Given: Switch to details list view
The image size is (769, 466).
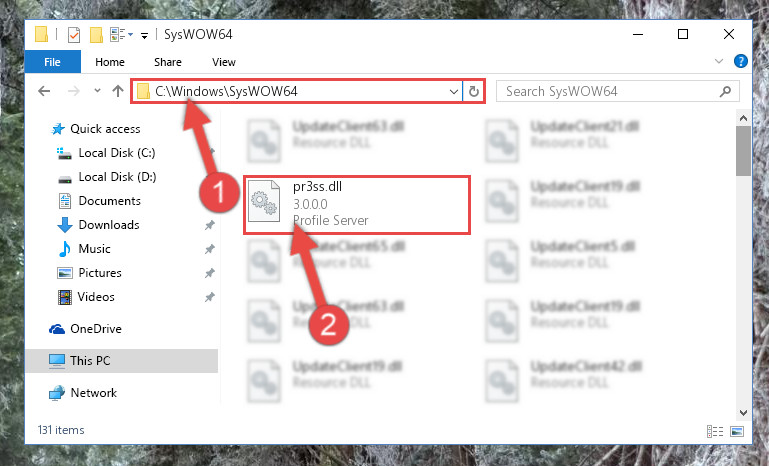Looking at the screenshot, I should pyautogui.click(x=715, y=432).
